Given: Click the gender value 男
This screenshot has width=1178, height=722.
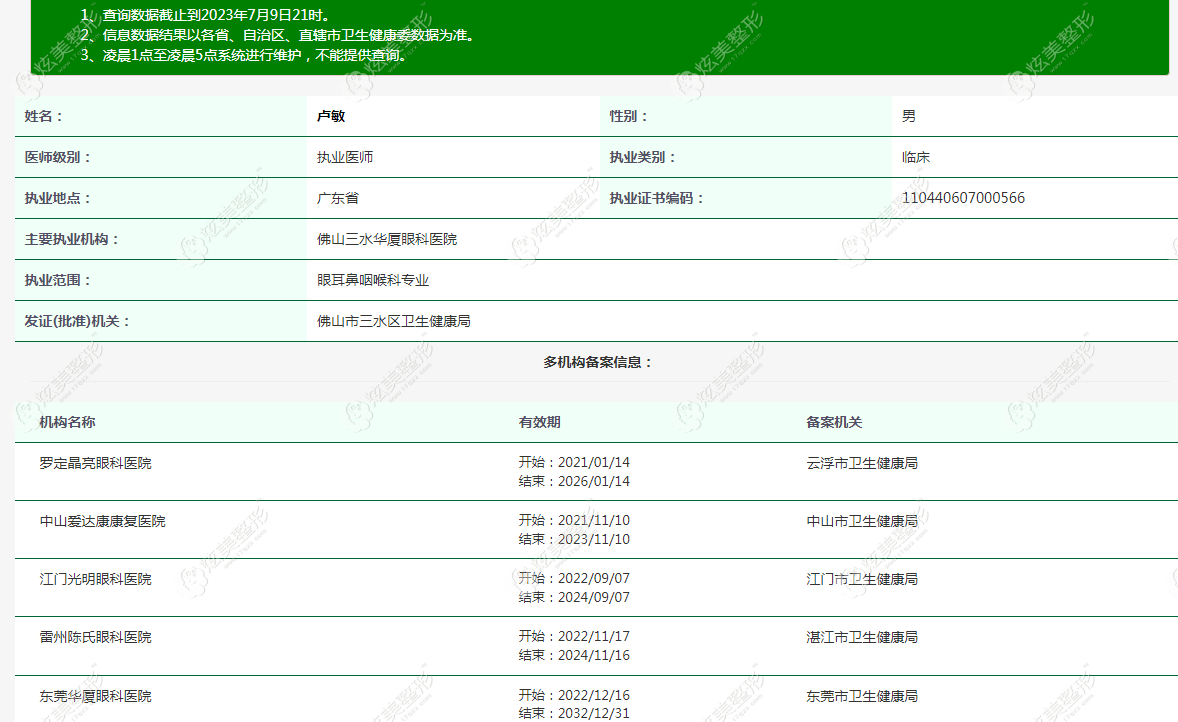Looking at the screenshot, I should click(x=909, y=116).
